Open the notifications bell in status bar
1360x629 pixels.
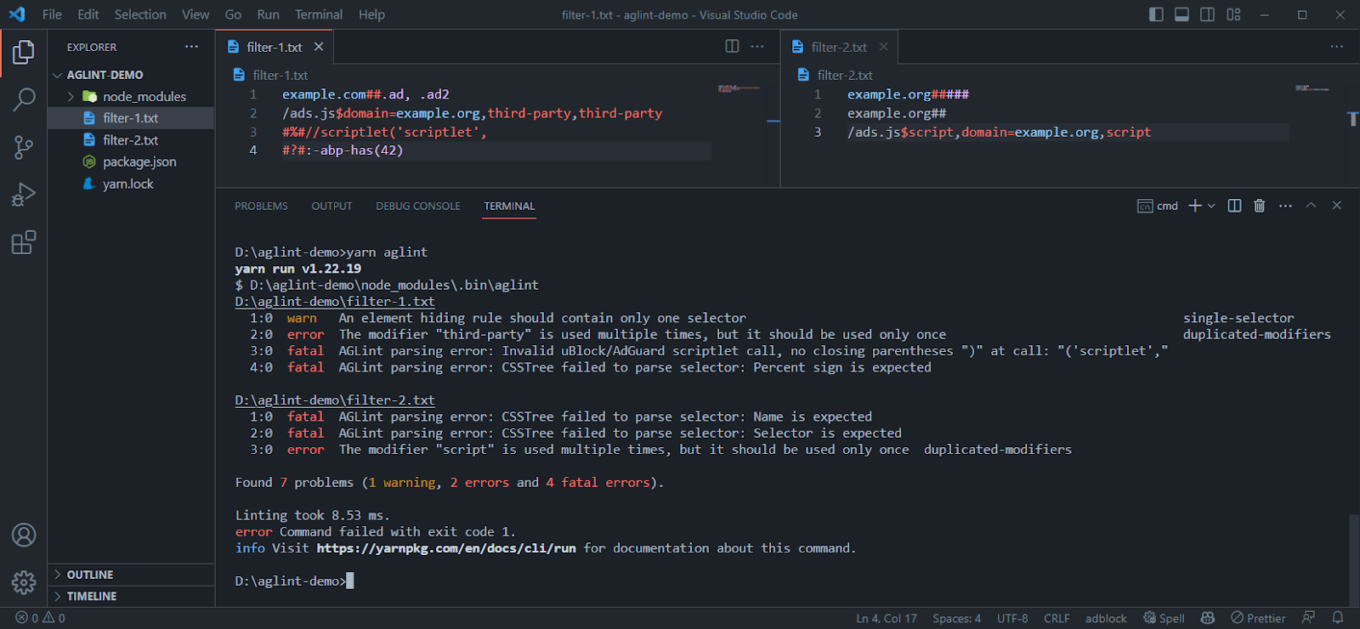tap(1337, 618)
